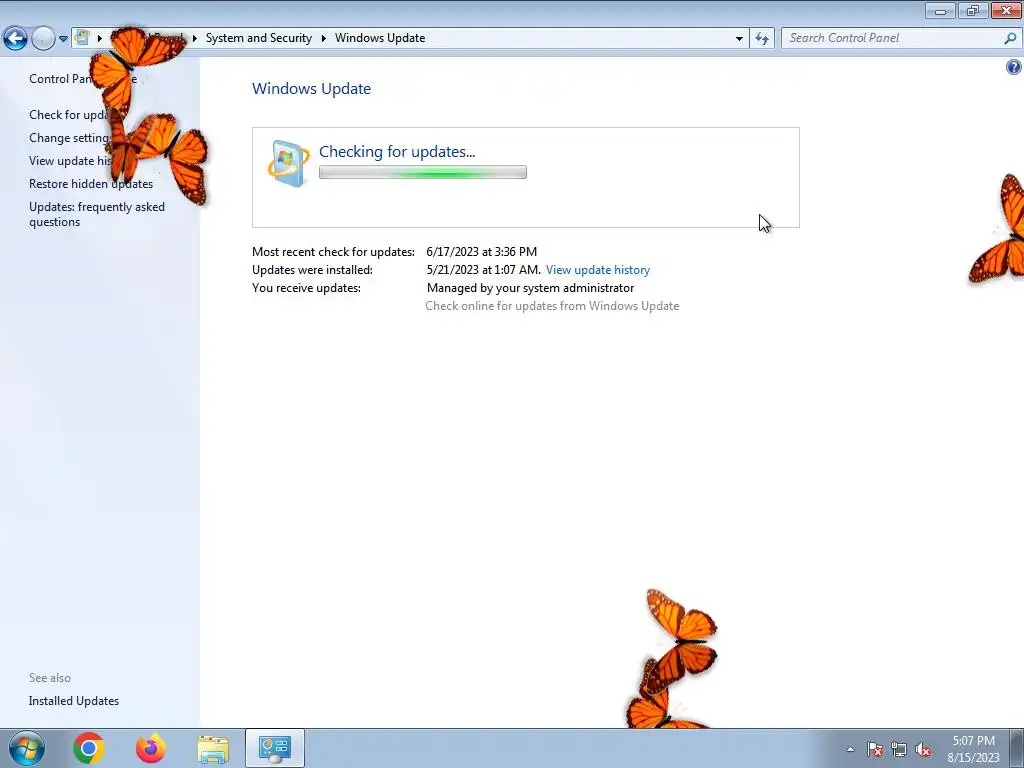The image size is (1024, 768).
Task: Open Windows Help question mark icon
Action: click(1014, 67)
